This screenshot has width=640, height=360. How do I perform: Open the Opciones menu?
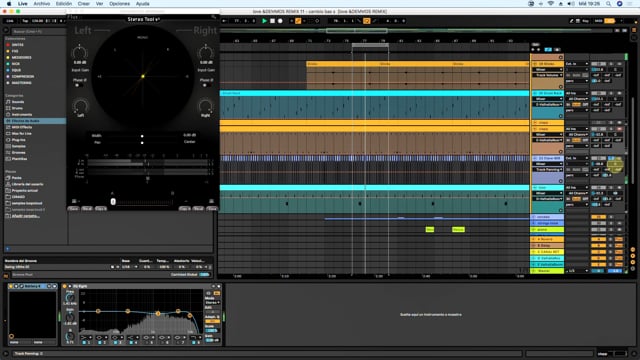tap(119, 4)
